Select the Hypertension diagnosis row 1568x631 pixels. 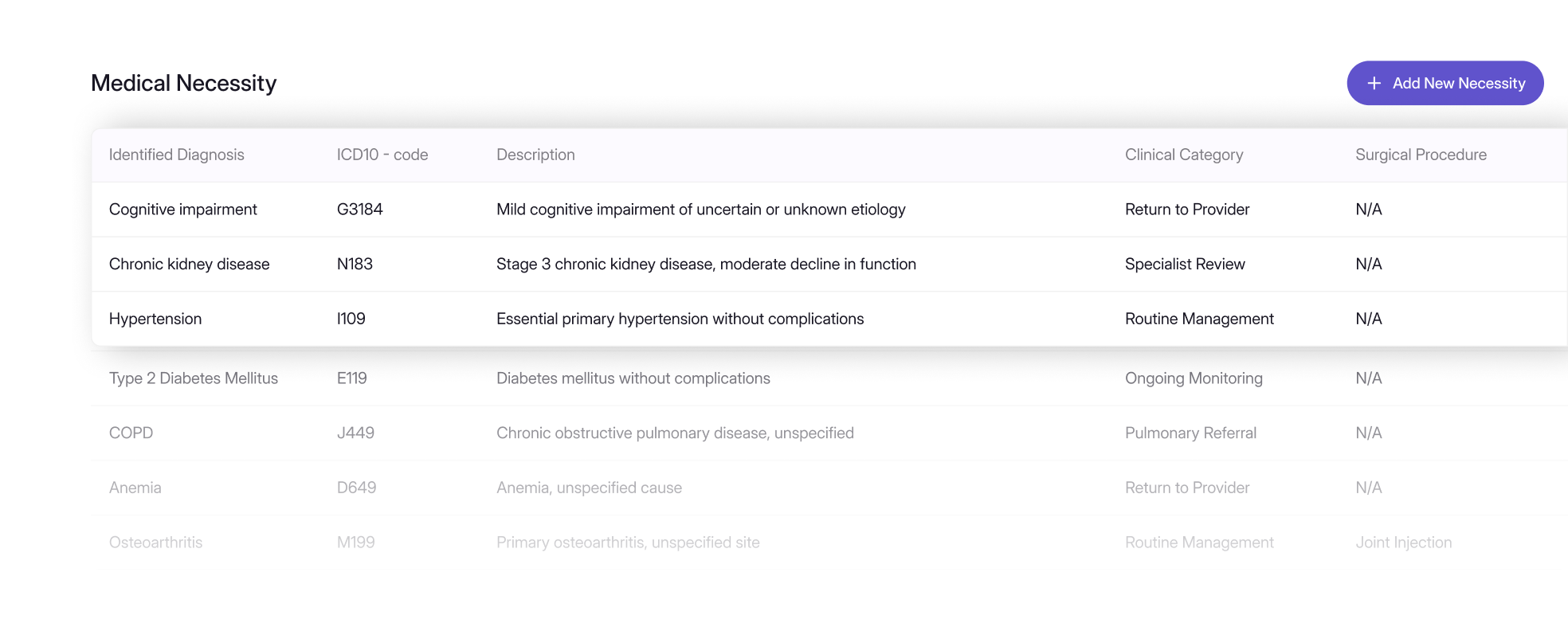click(x=829, y=319)
